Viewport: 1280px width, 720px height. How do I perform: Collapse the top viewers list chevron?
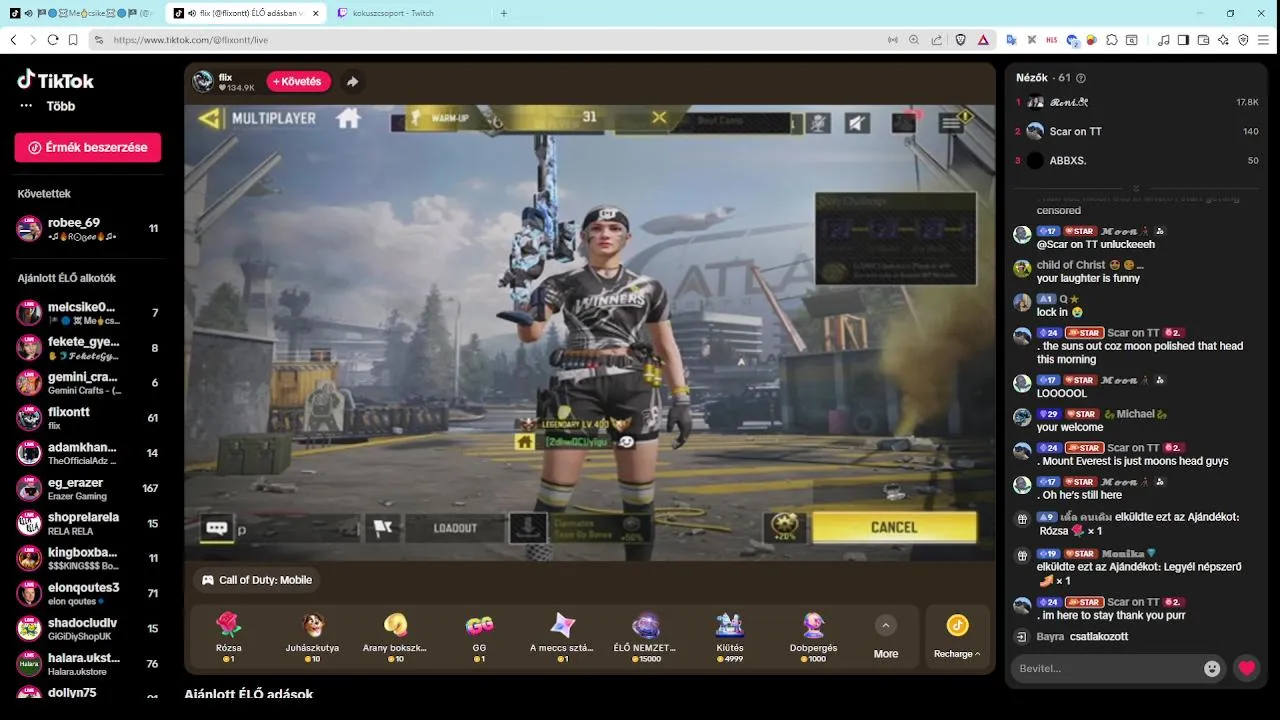tap(1136, 188)
